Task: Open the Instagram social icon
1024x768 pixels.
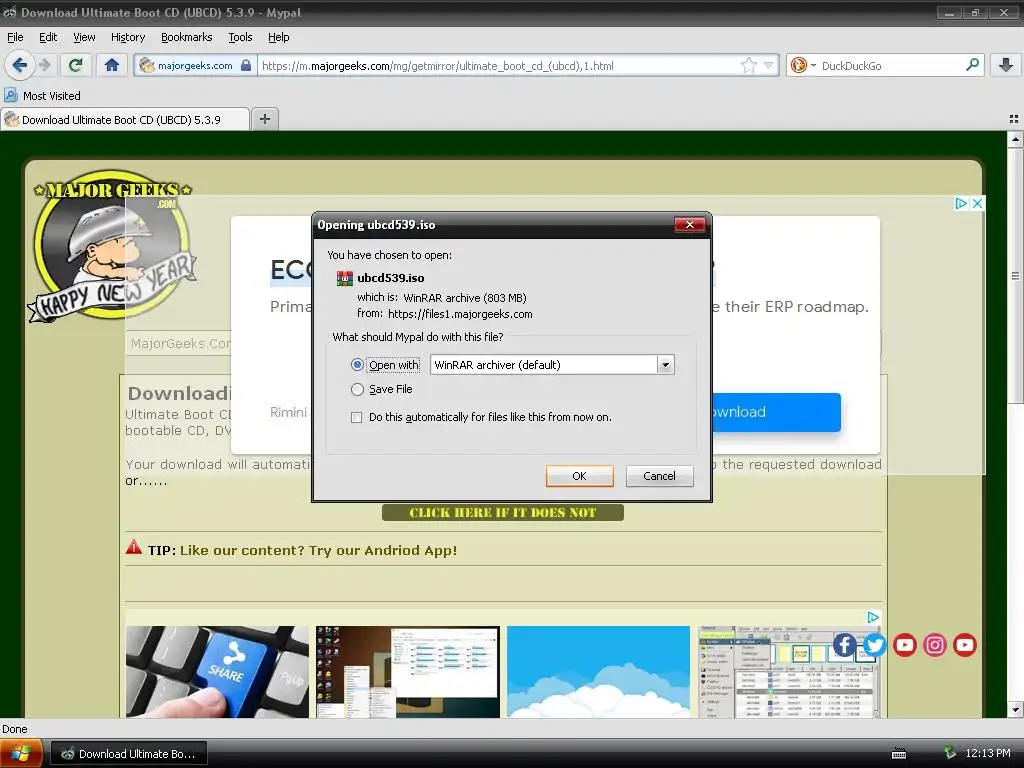Action: tap(935, 645)
